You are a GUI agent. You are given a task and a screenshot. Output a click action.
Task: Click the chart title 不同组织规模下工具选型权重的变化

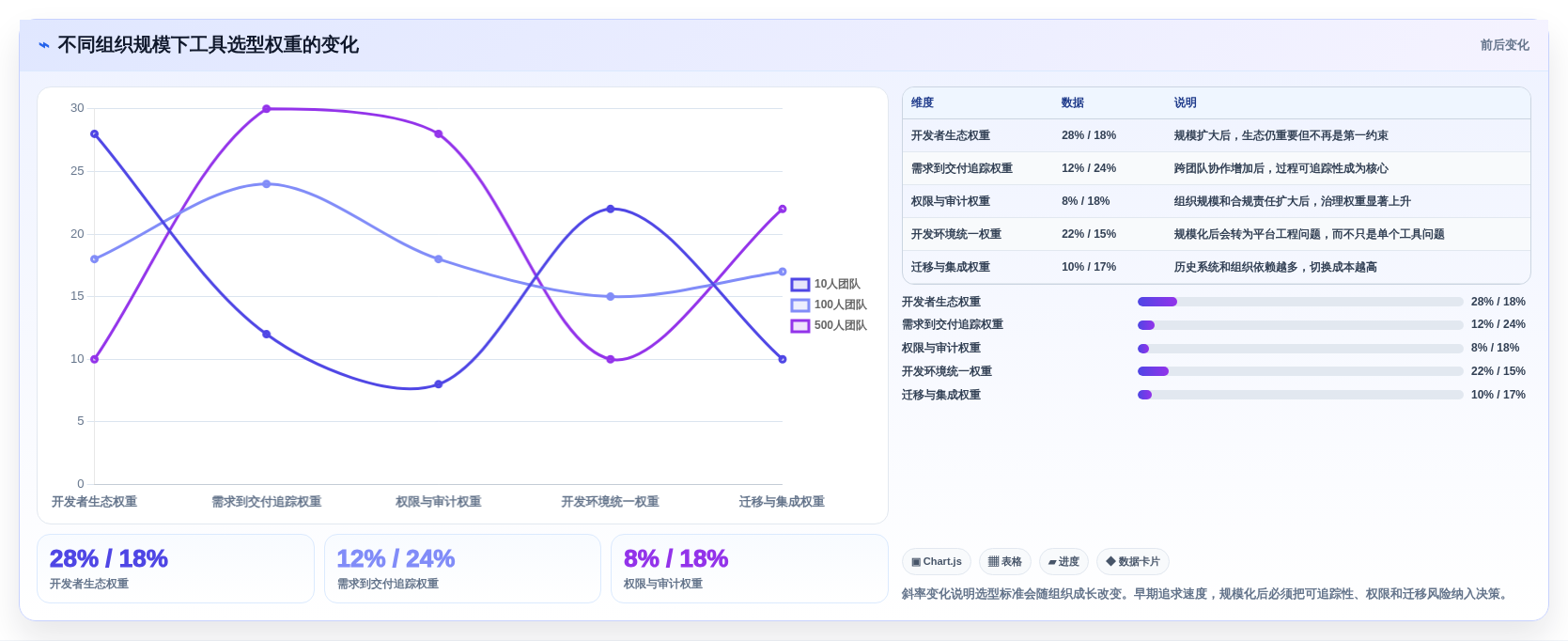(208, 45)
